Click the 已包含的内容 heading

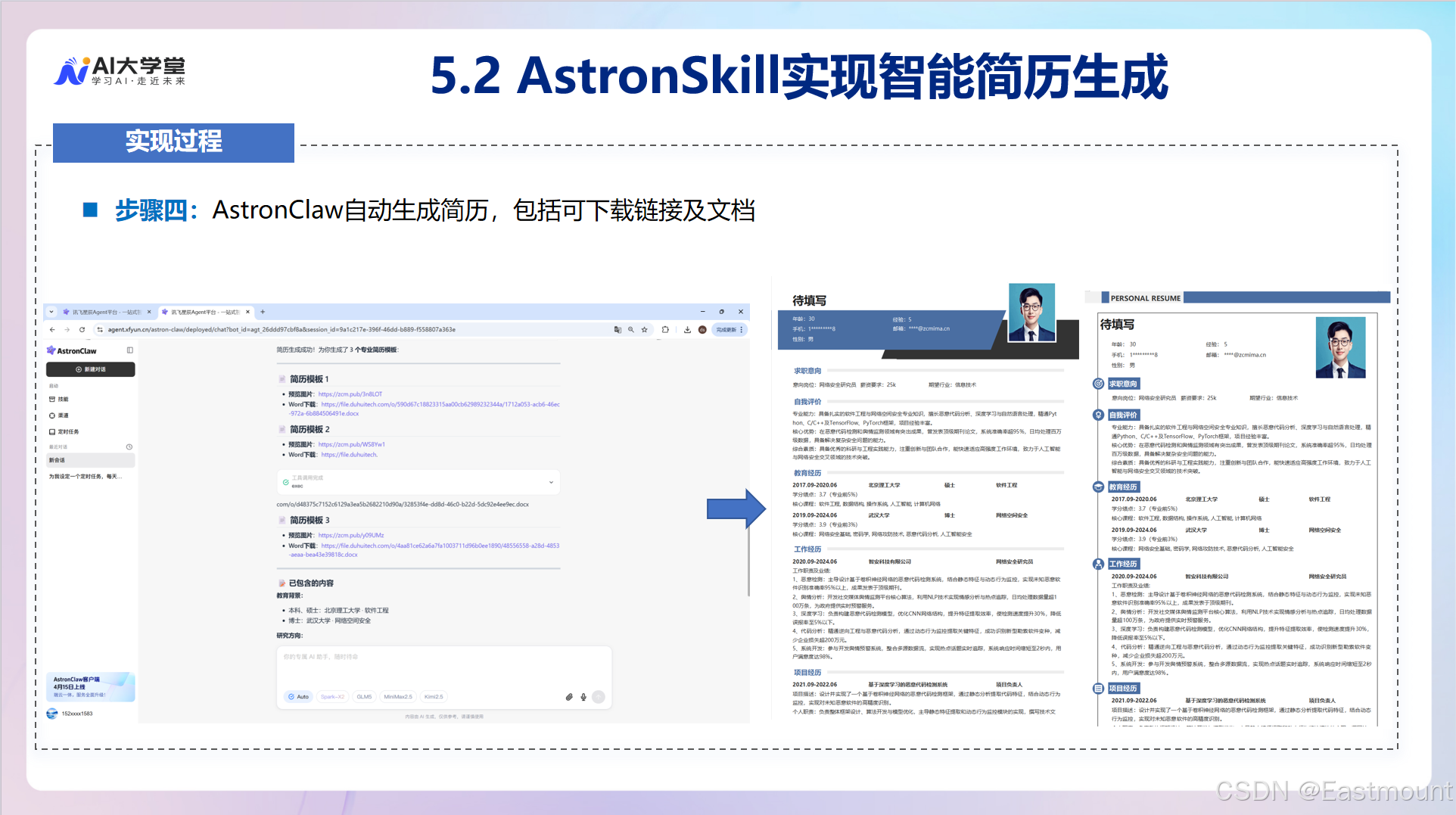click(x=311, y=583)
